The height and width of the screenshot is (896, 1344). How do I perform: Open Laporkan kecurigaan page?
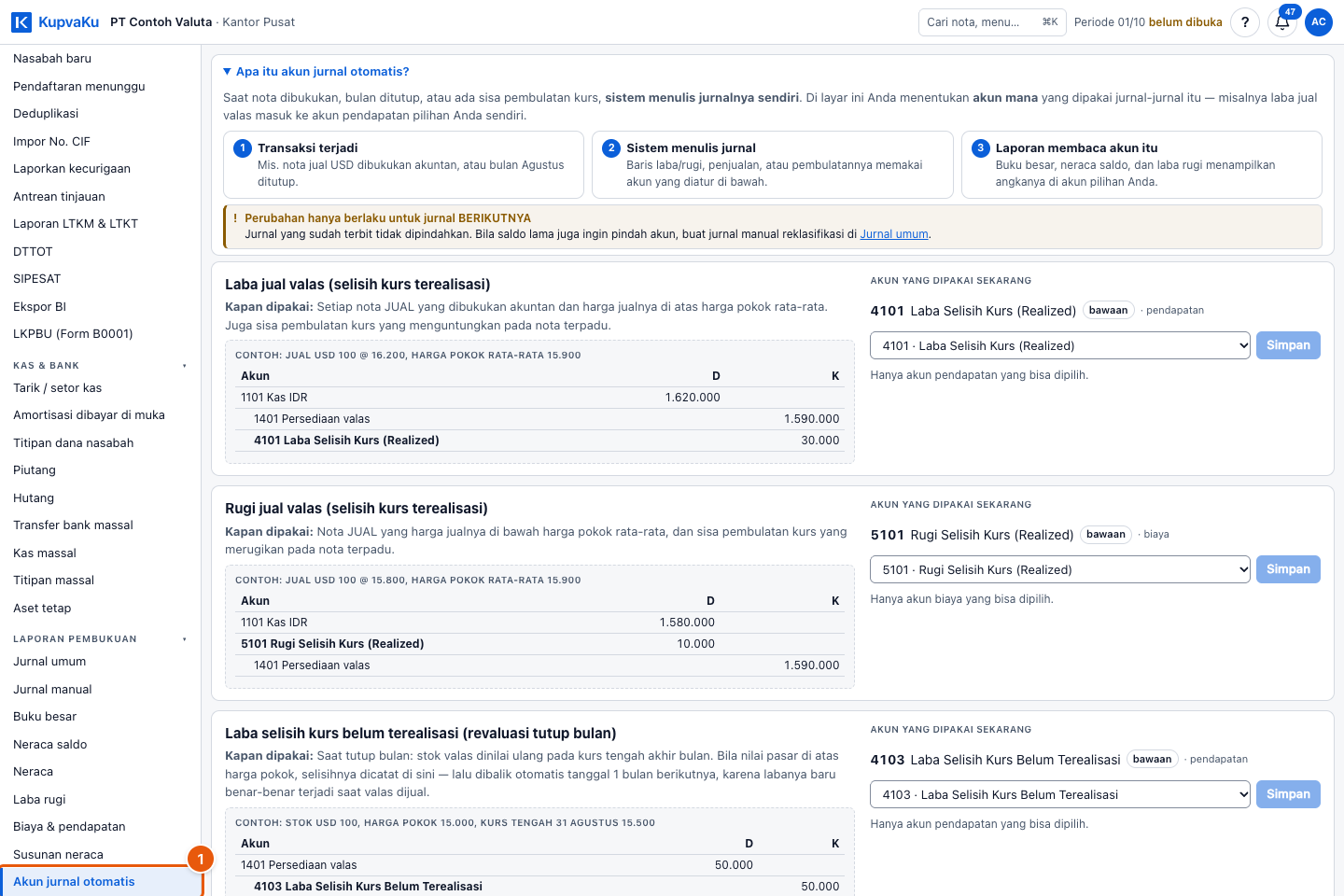[x=100, y=169]
